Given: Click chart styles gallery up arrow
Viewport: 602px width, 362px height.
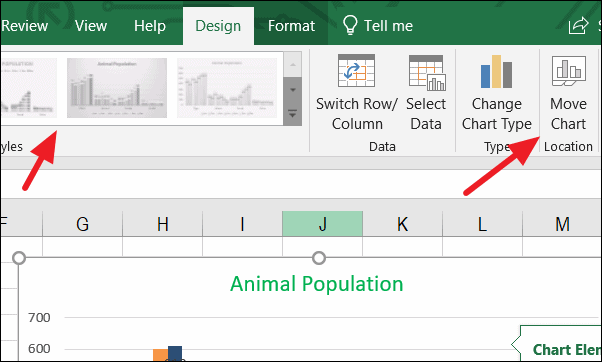Looking at the screenshot, I should click(x=293, y=64).
